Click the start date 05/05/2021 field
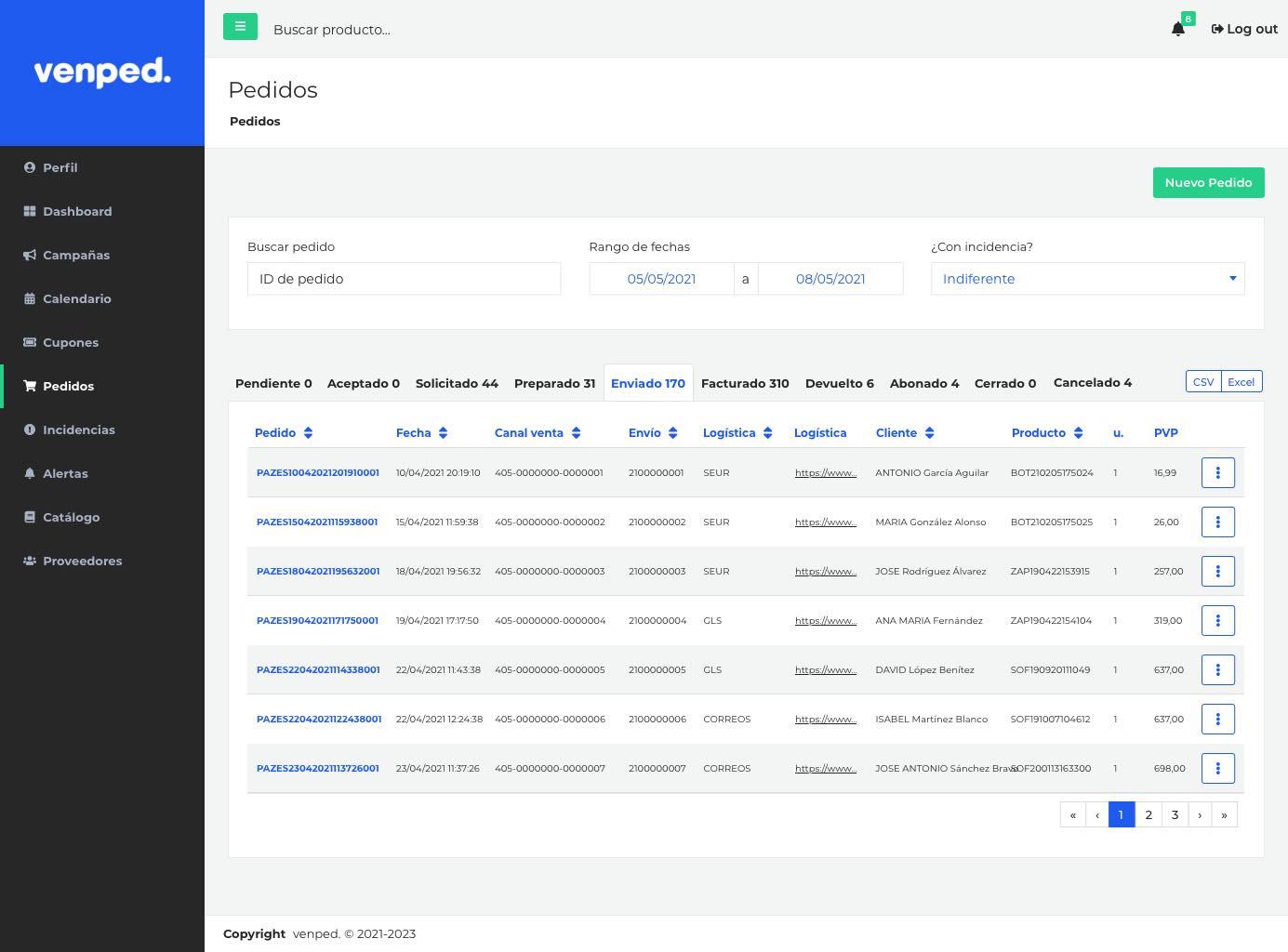Image resolution: width=1288 pixels, height=952 pixels. pos(661,279)
